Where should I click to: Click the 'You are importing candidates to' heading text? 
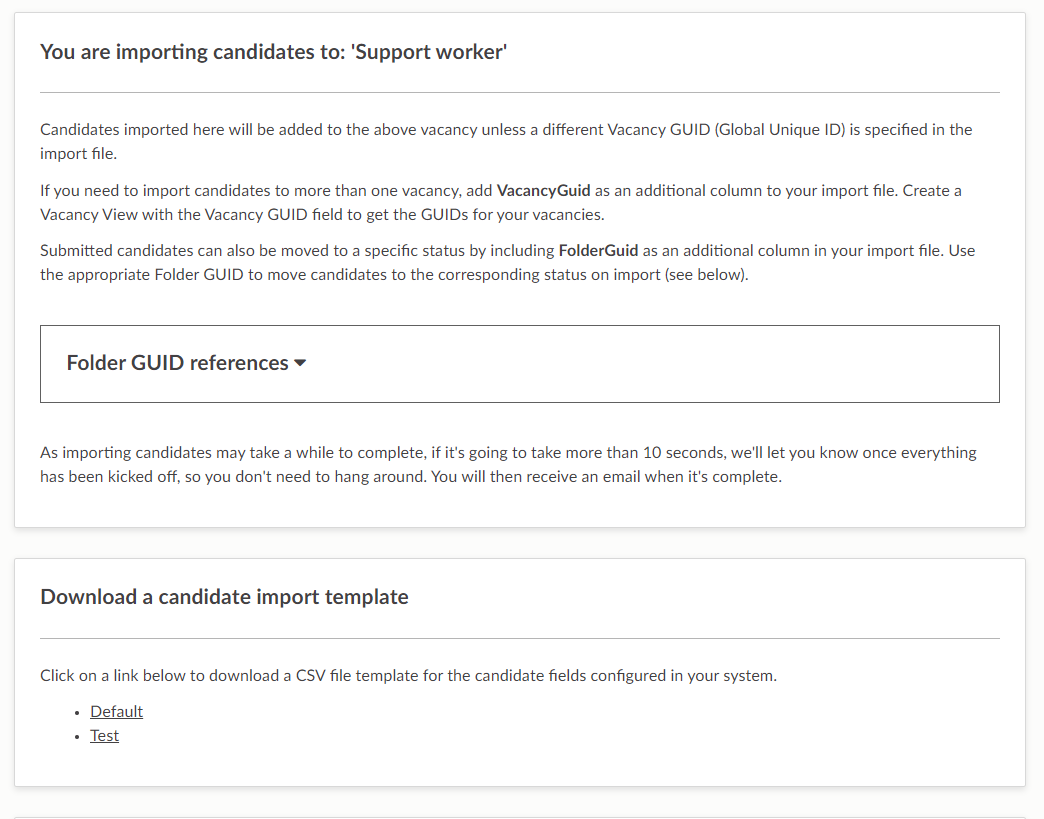click(190, 51)
